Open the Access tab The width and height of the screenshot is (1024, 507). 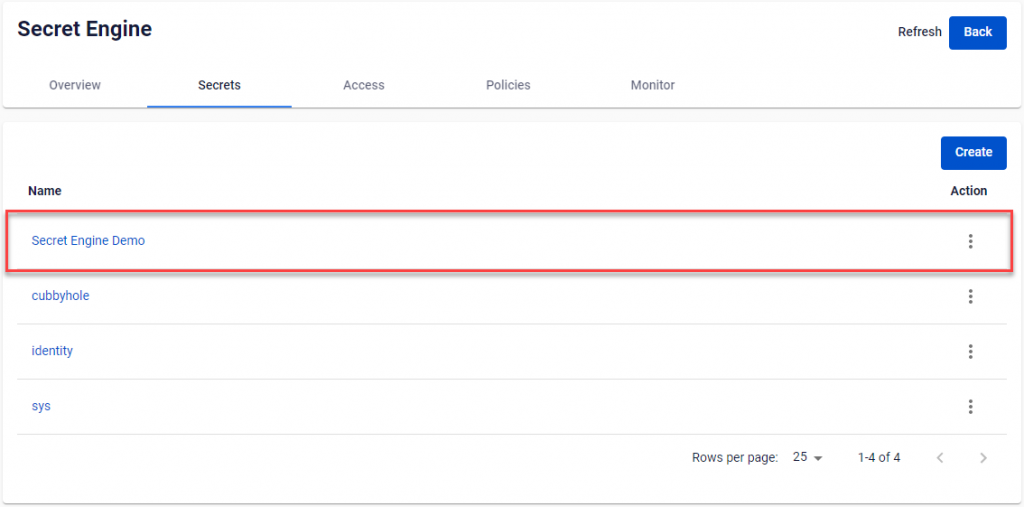tap(364, 85)
